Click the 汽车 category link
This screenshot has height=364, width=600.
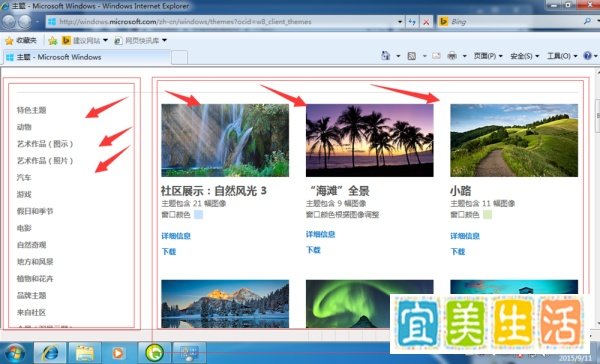[24, 178]
